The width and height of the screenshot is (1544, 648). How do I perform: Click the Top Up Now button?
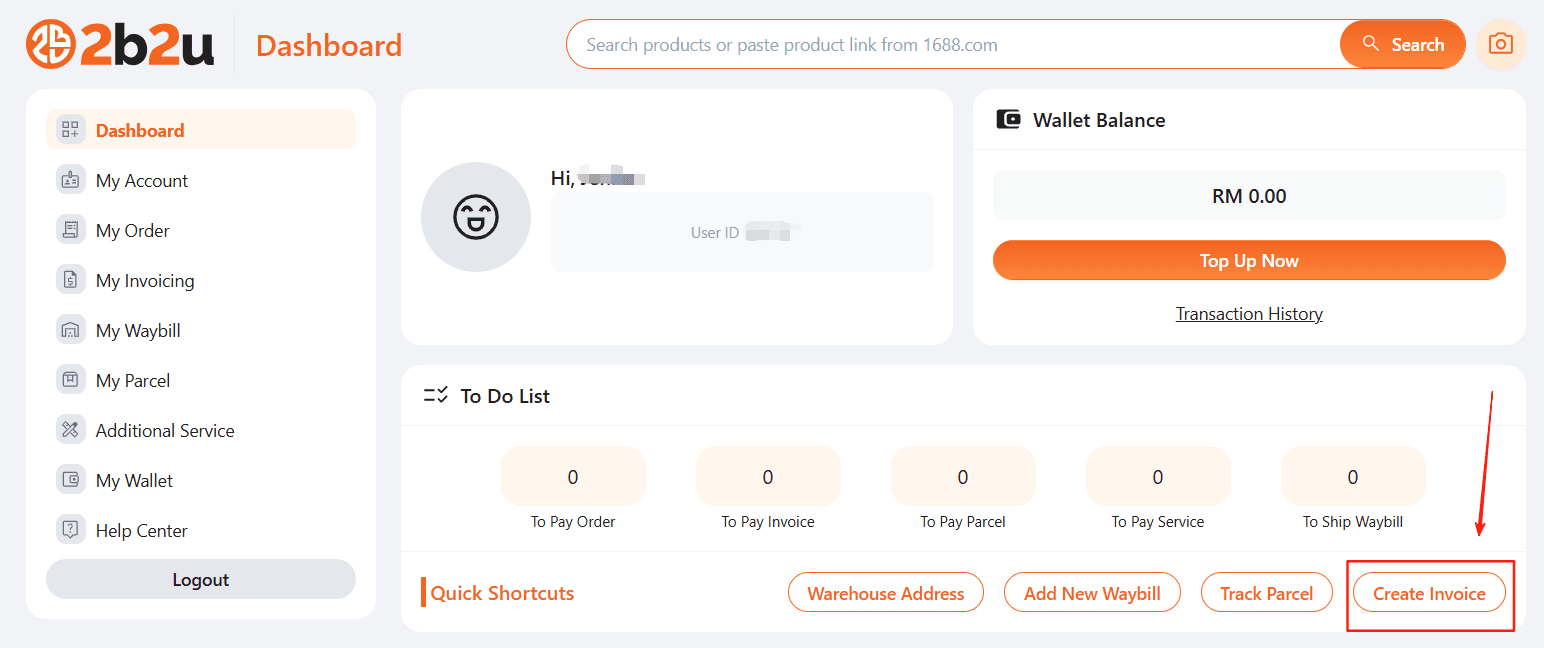point(1248,260)
